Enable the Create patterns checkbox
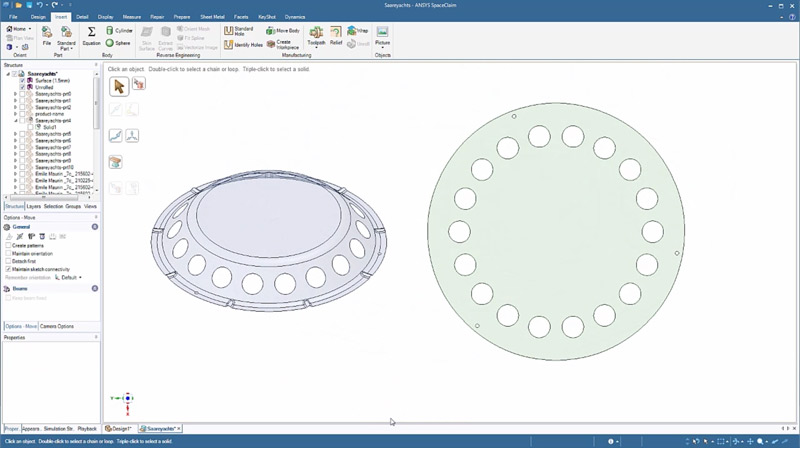This screenshot has height=450, width=800. click(x=9, y=245)
